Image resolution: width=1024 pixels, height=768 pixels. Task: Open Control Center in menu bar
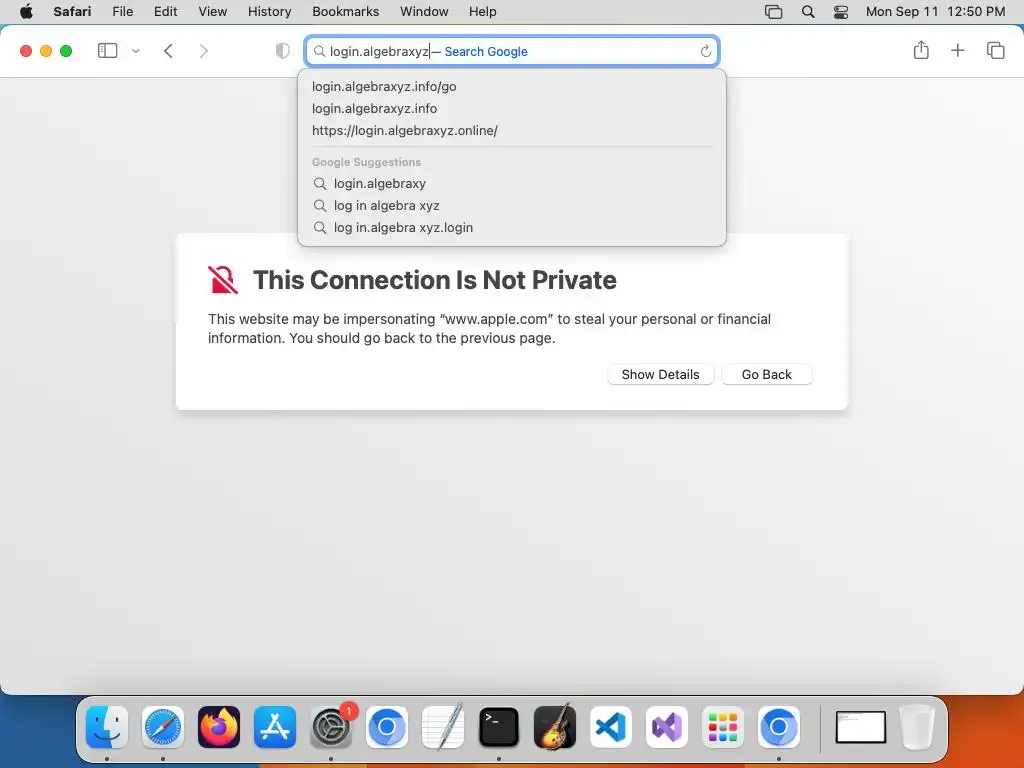[841, 12]
